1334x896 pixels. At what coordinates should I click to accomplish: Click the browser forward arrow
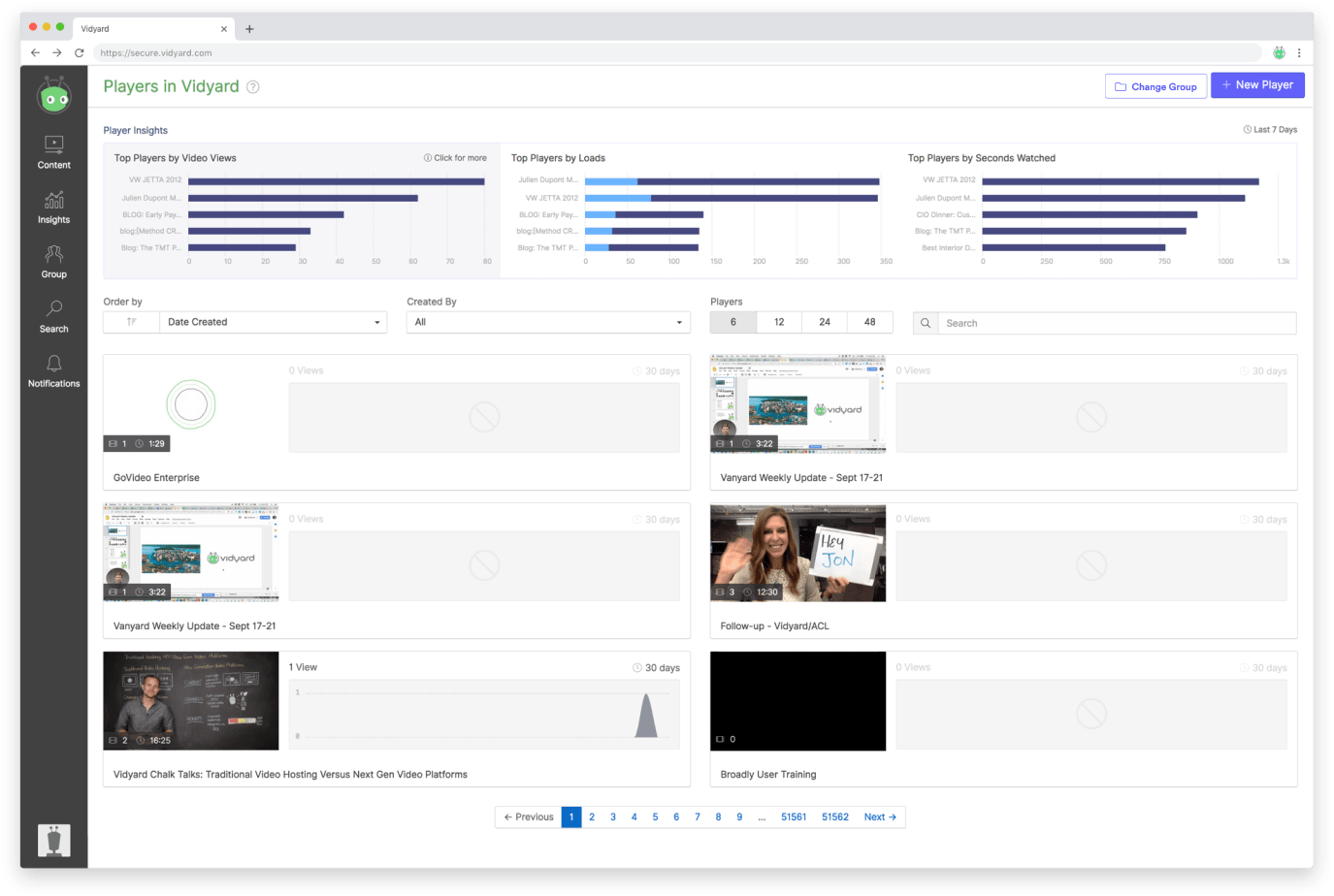coord(57,53)
